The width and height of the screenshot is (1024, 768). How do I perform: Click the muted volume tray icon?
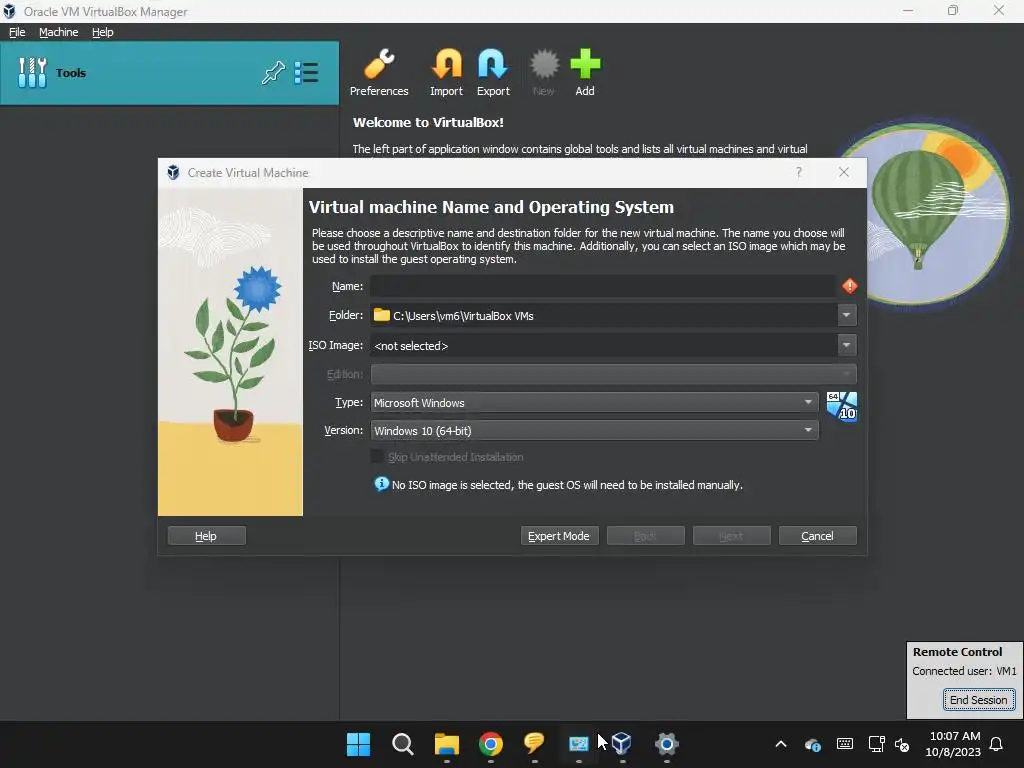[902, 744]
